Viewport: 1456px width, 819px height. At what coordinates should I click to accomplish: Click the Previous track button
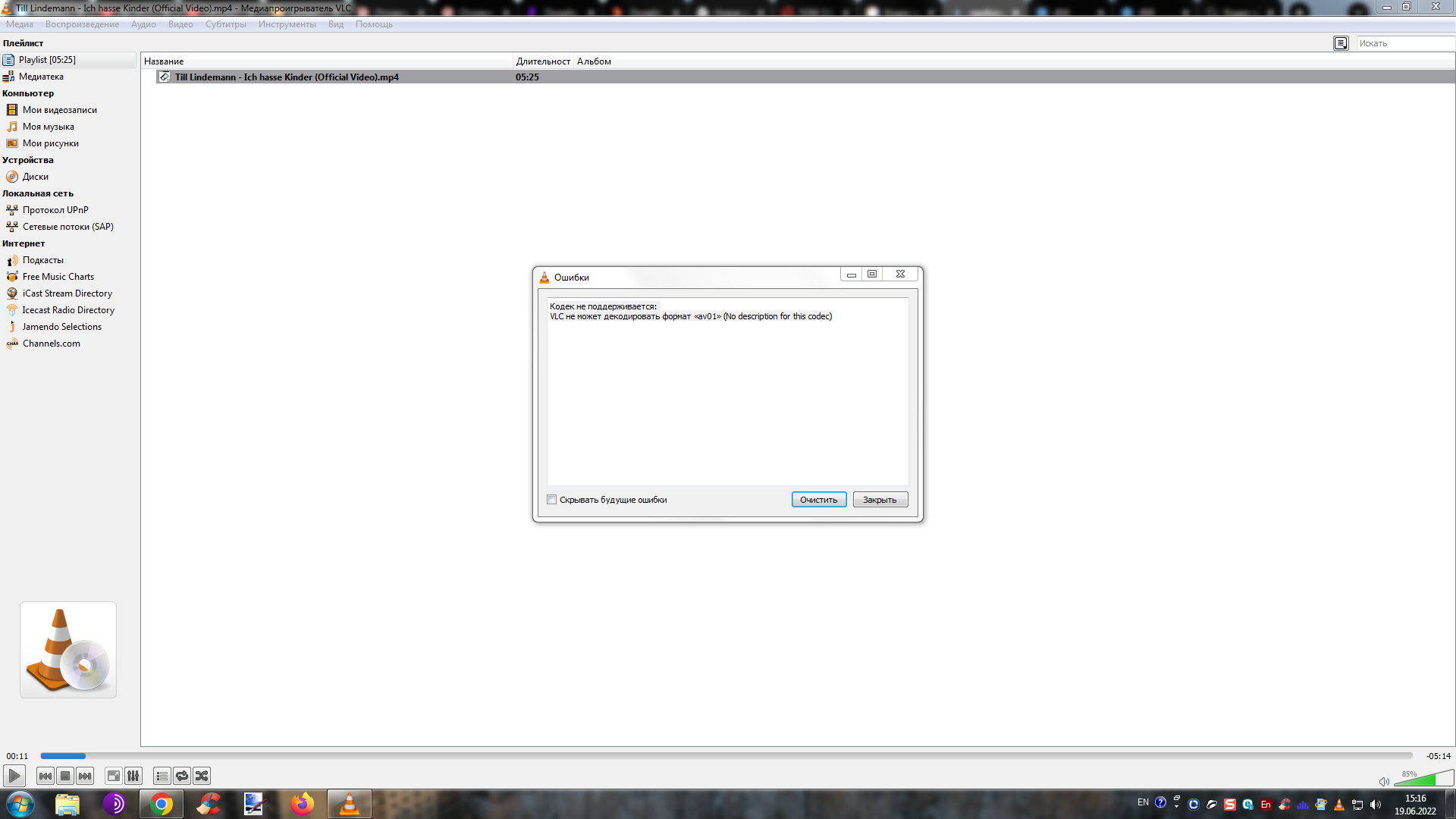coord(45,775)
